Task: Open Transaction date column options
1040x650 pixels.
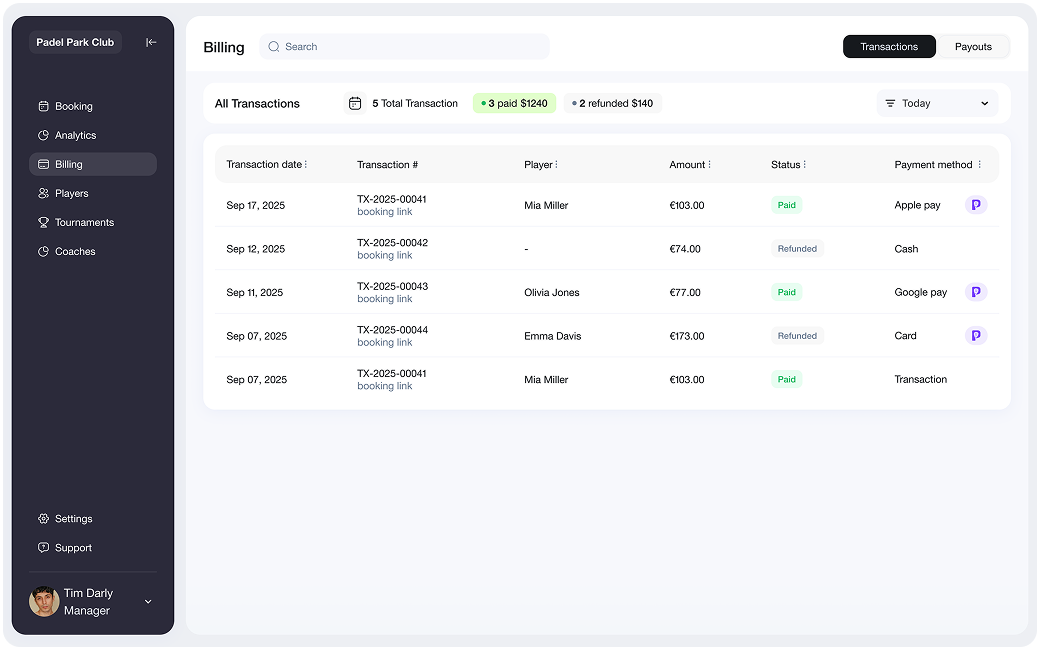Action: [x=306, y=164]
